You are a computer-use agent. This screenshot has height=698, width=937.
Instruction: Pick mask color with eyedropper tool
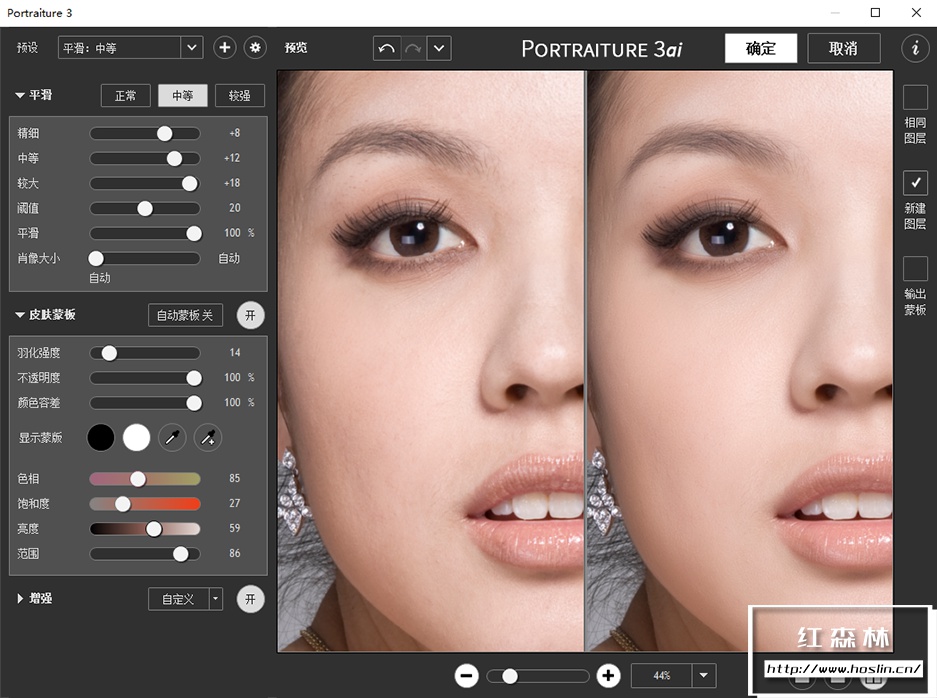172,438
